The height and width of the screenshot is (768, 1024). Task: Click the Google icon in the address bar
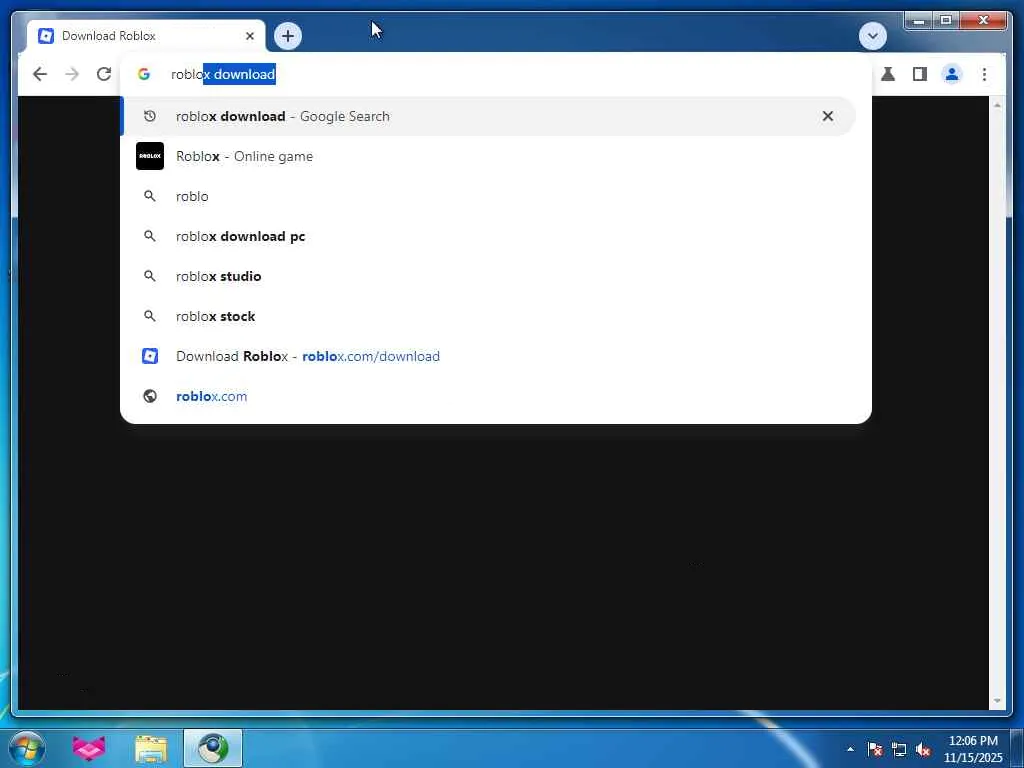coord(144,74)
